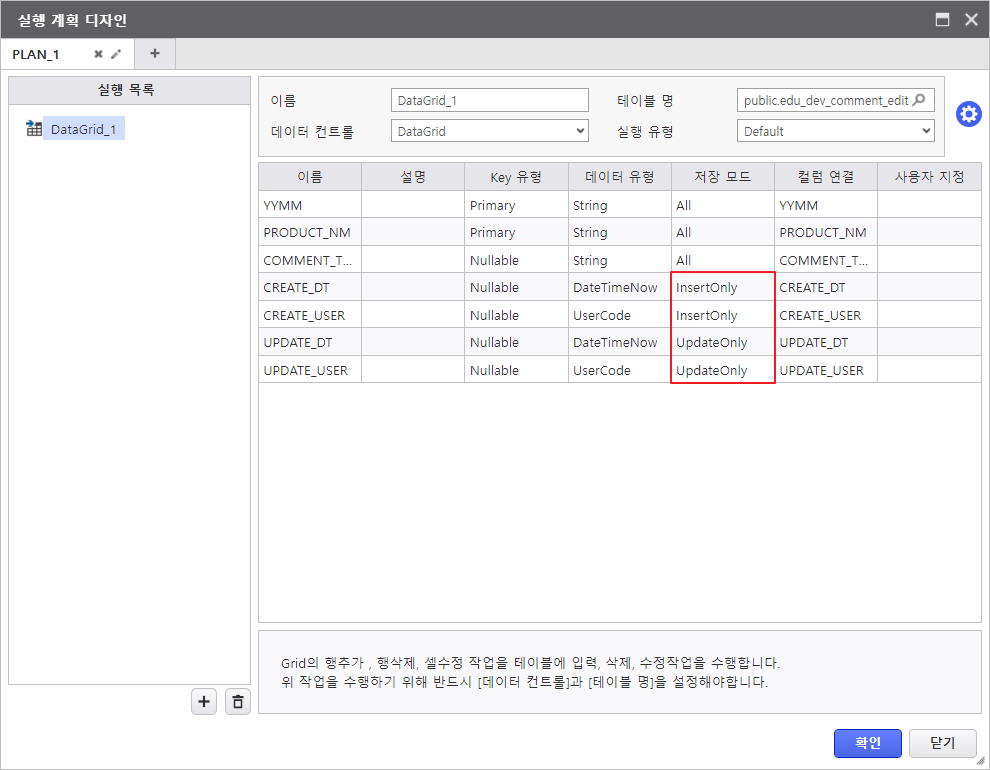Screen dimensions: 990x770
Task: Close the execution plan design dialog
Action: pos(971,20)
